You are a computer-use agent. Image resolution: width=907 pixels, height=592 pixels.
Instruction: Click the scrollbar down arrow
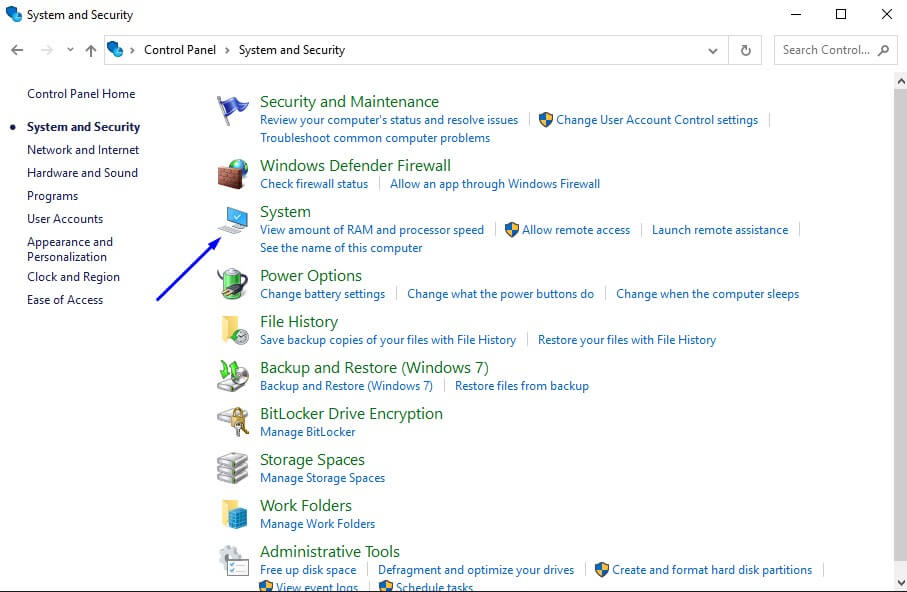tap(901, 582)
